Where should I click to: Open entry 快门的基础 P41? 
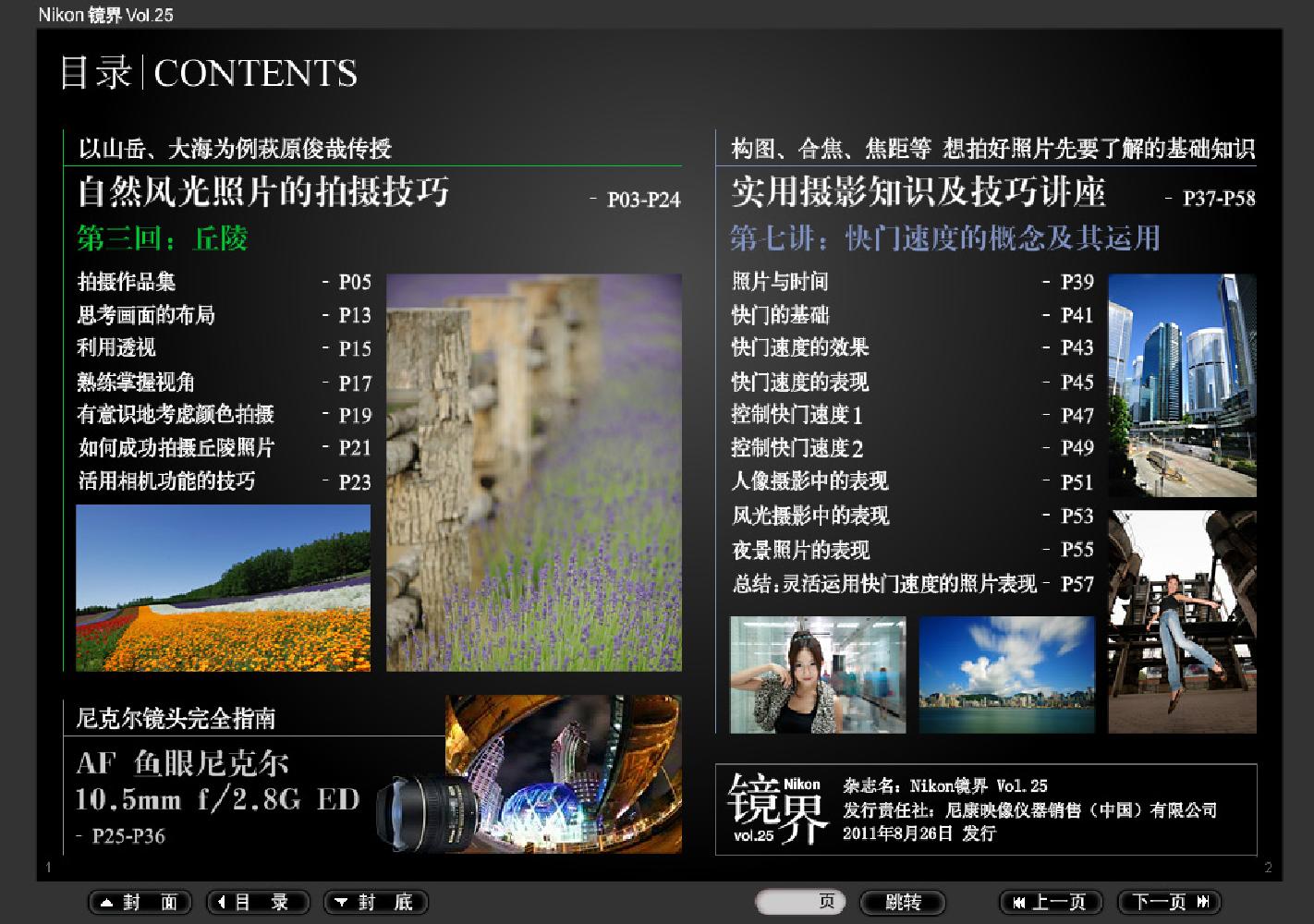[913, 315]
